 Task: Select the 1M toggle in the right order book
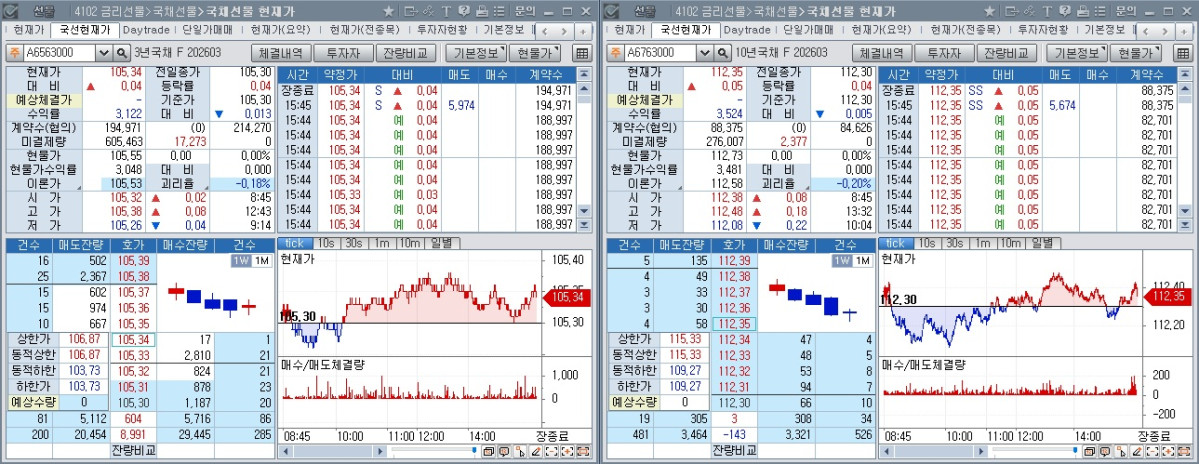pos(863,261)
